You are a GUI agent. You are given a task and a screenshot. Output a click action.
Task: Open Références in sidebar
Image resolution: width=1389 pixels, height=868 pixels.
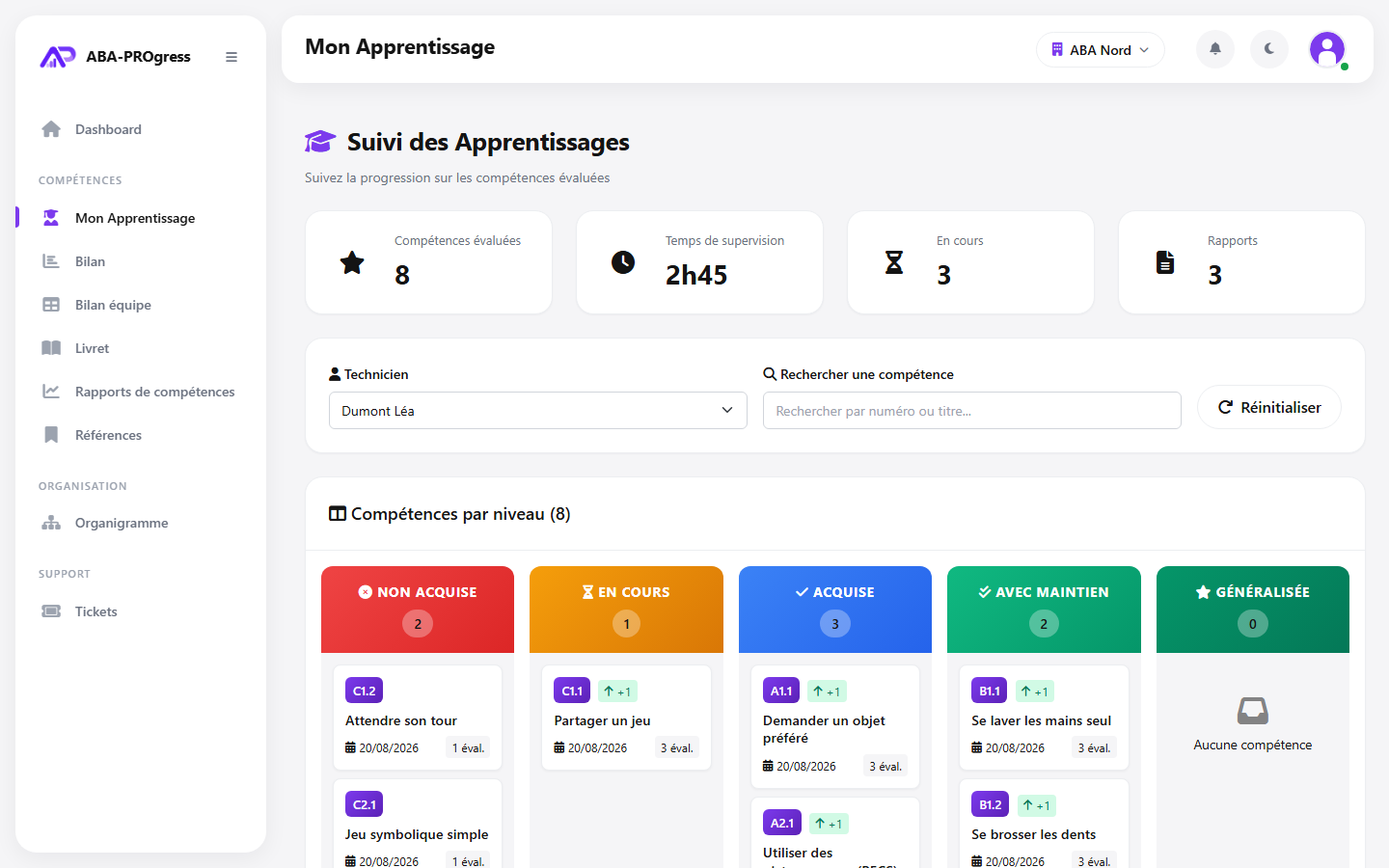(141, 435)
